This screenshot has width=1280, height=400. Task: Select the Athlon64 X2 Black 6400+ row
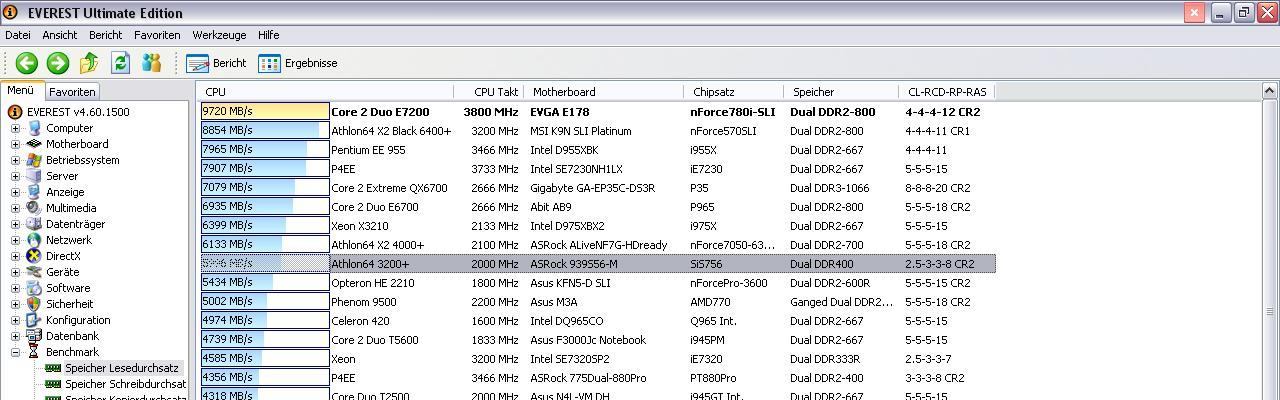pos(597,131)
